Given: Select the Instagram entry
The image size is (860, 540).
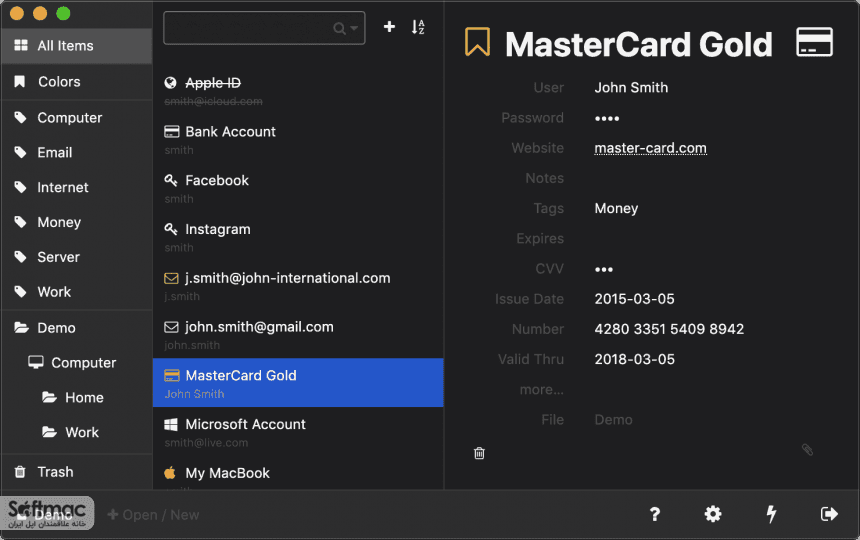Looking at the screenshot, I should 298,237.
